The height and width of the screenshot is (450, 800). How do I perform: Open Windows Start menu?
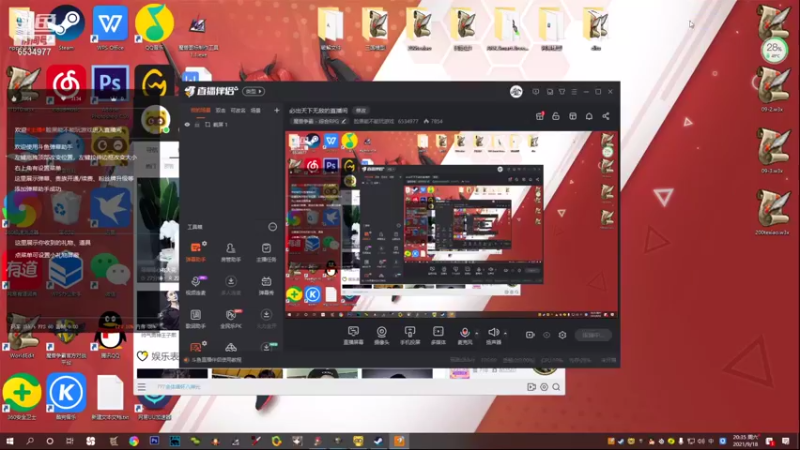click(9, 441)
